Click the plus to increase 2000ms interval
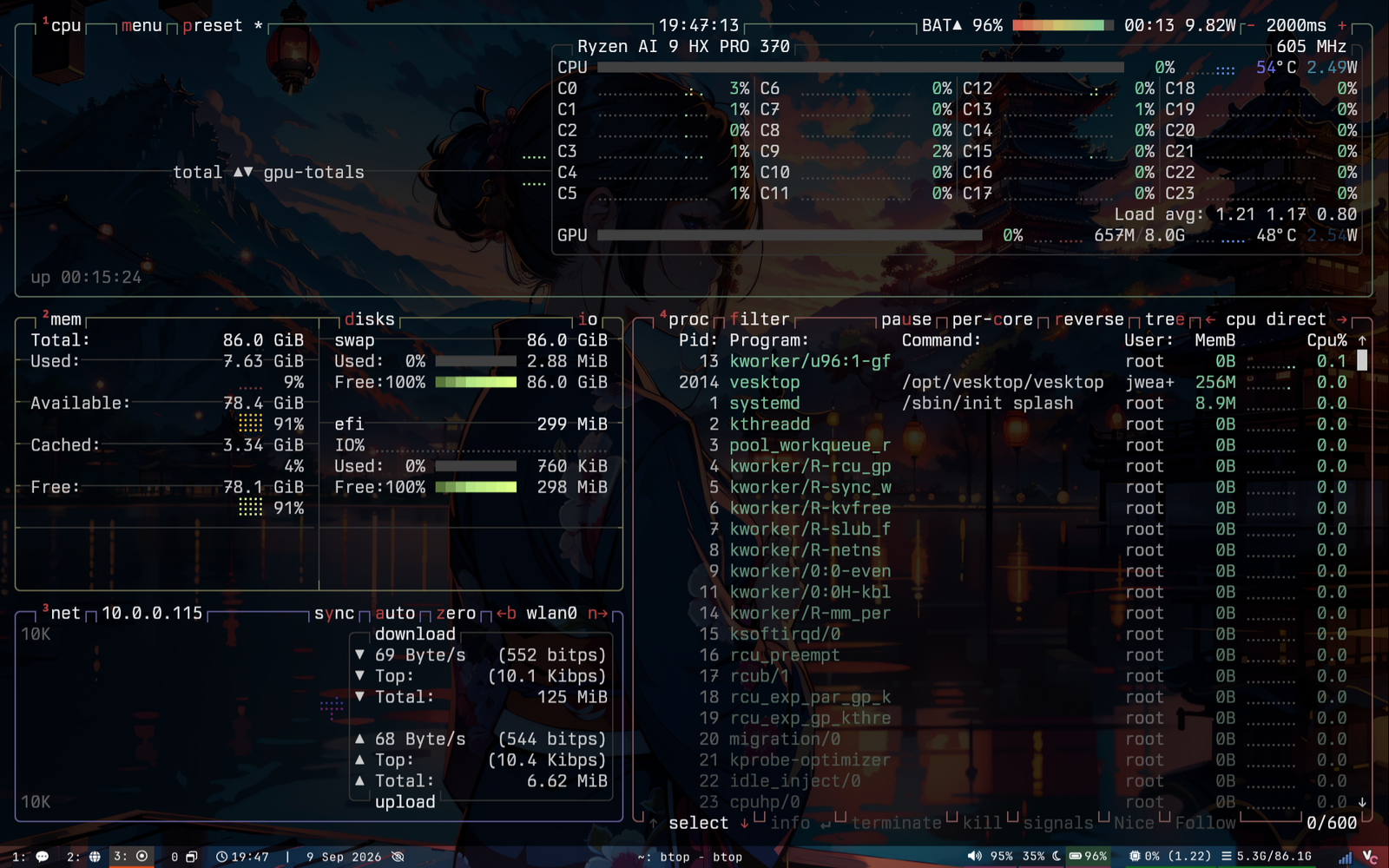 pos(1342,25)
